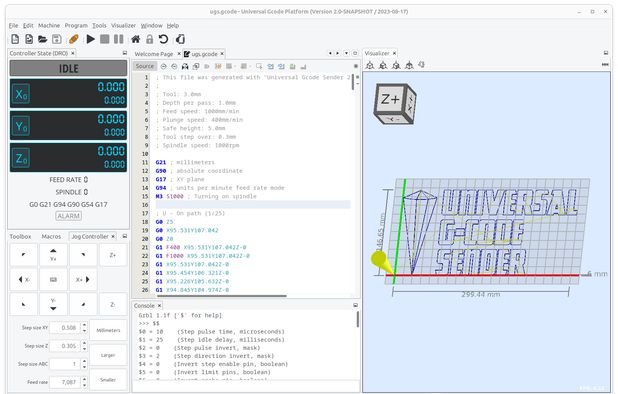Click the fourth view preset icon in Visualizer
The width and height of the screenshot is (618, 394).
coord(409,65)
